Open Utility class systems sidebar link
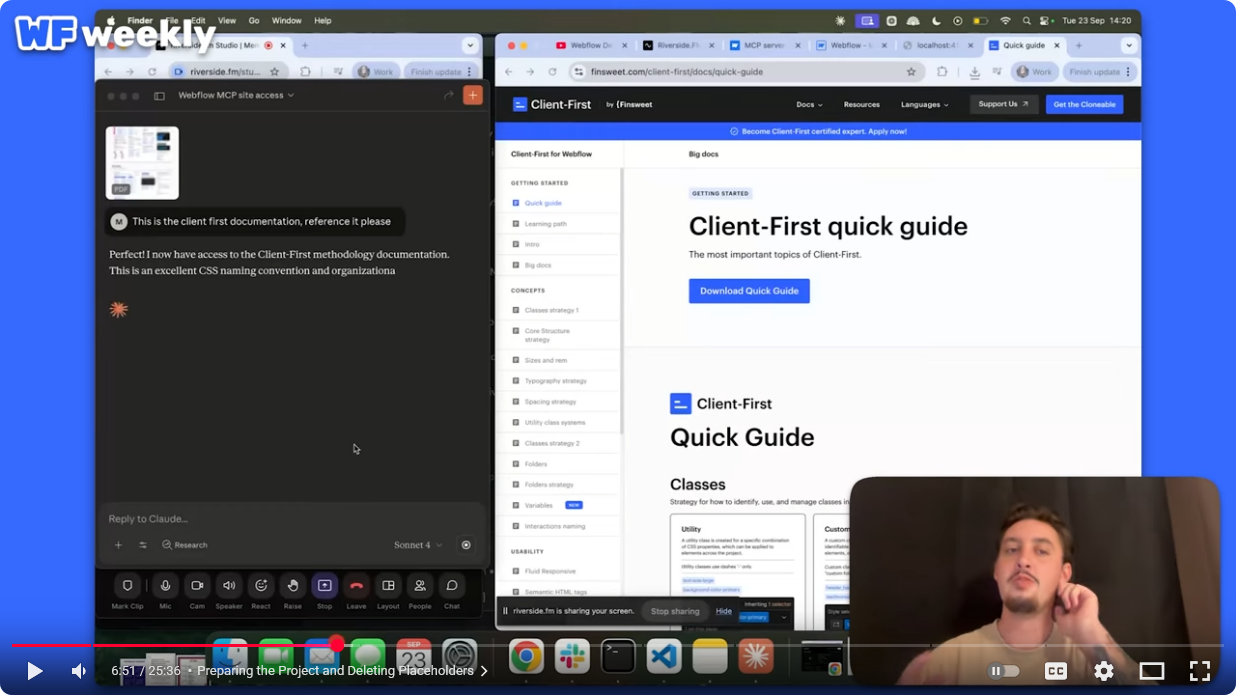 (555, 423)
